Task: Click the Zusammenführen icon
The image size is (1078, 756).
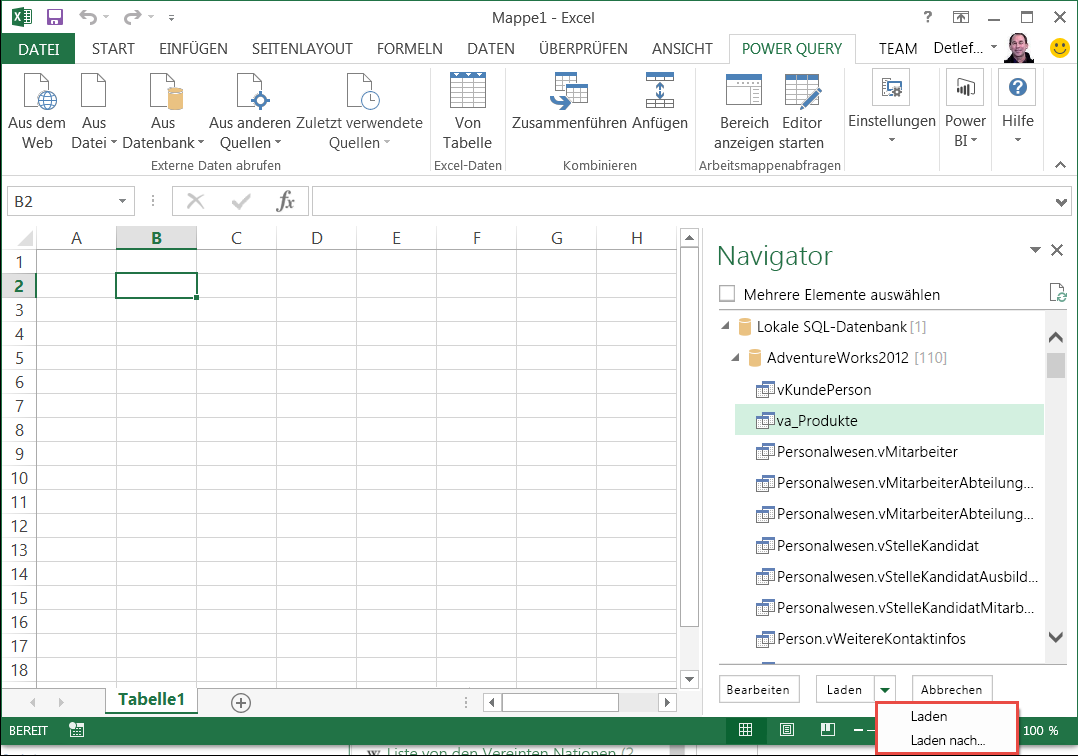Action: click(569, 90)
